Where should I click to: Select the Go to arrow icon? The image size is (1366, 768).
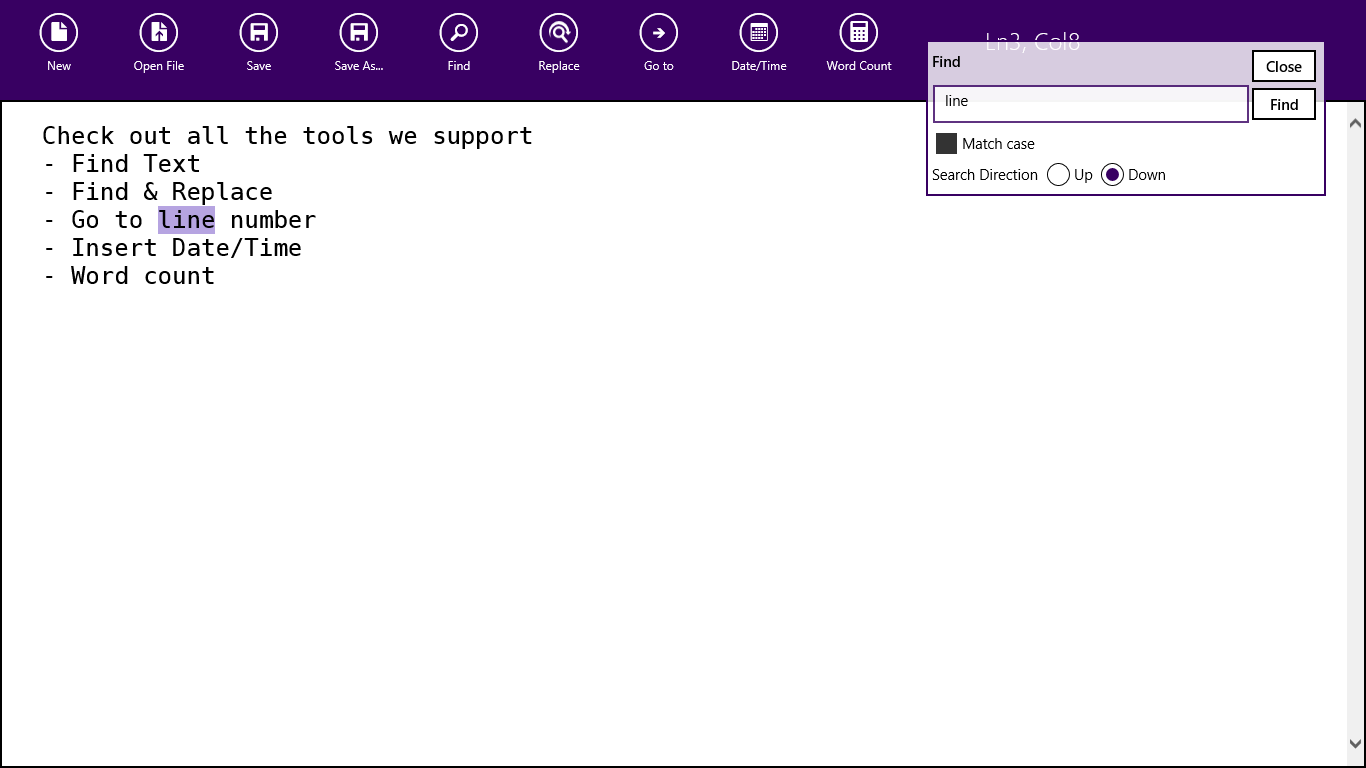pyautogui.click(x=659, y=33)
